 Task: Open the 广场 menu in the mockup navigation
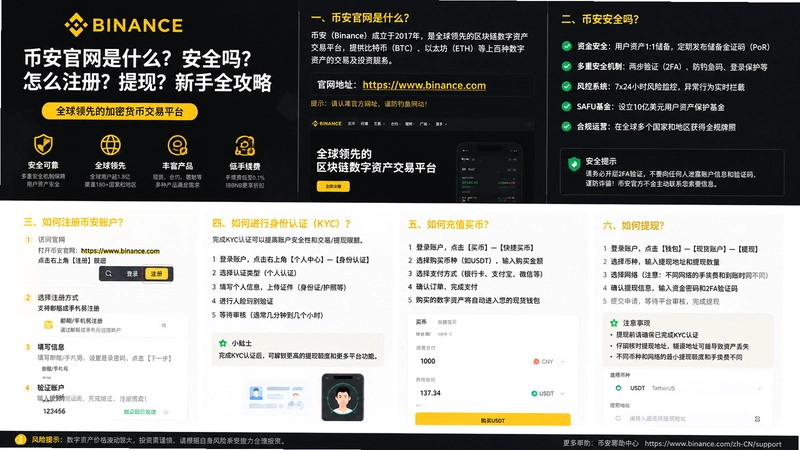tap(424, 123)
